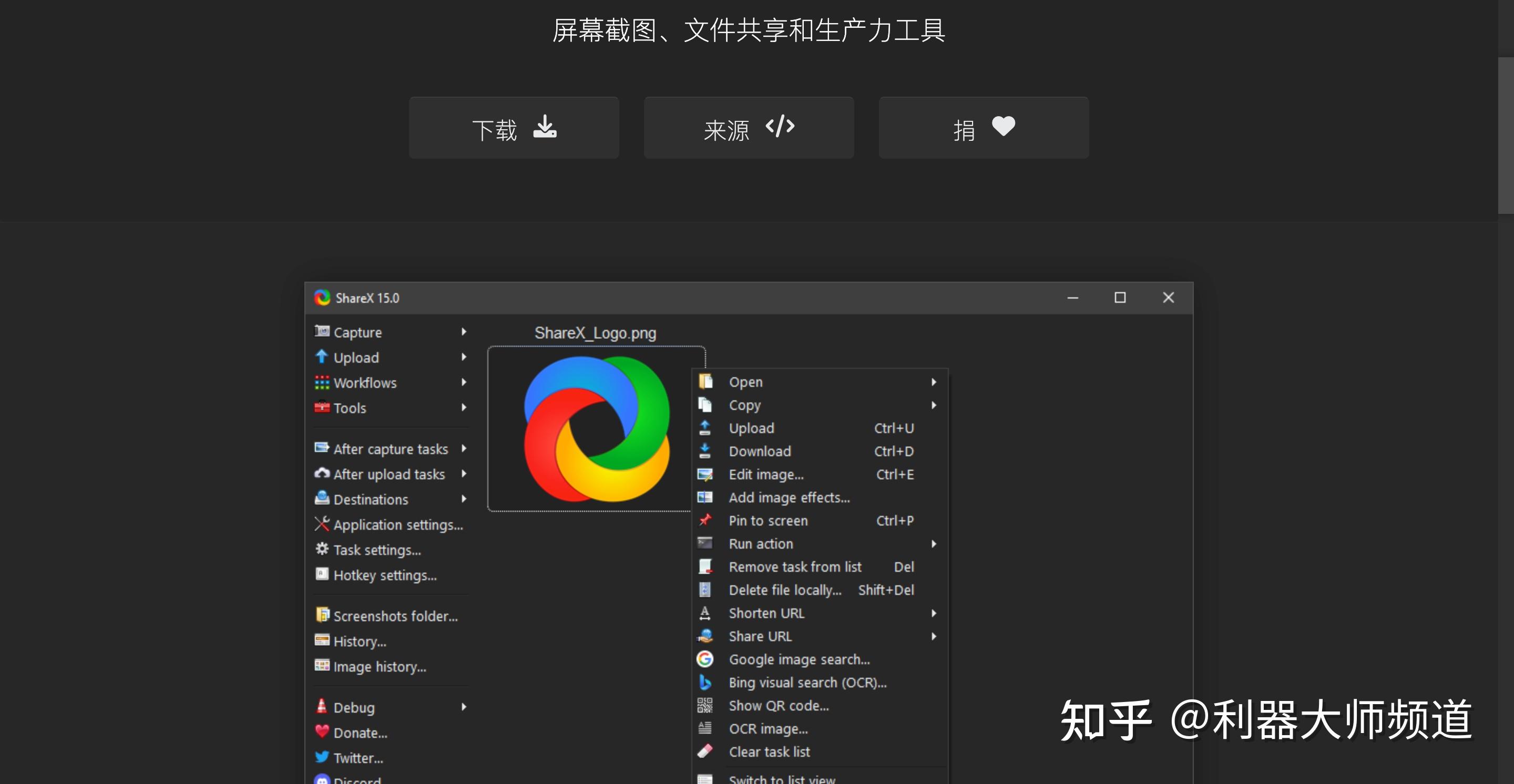Click the Debug cone icon

tap(322, 706)
